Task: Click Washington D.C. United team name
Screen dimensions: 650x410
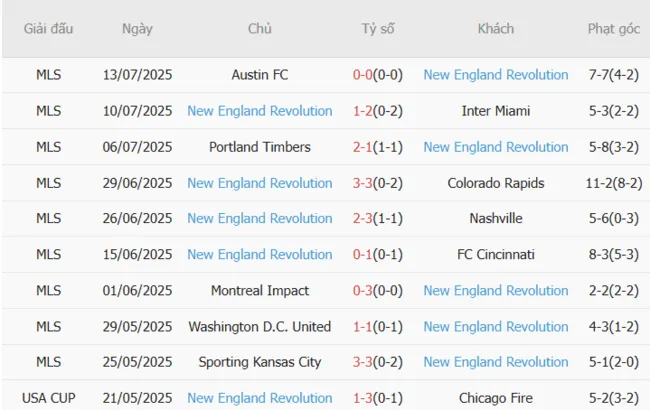Action: 259,326
